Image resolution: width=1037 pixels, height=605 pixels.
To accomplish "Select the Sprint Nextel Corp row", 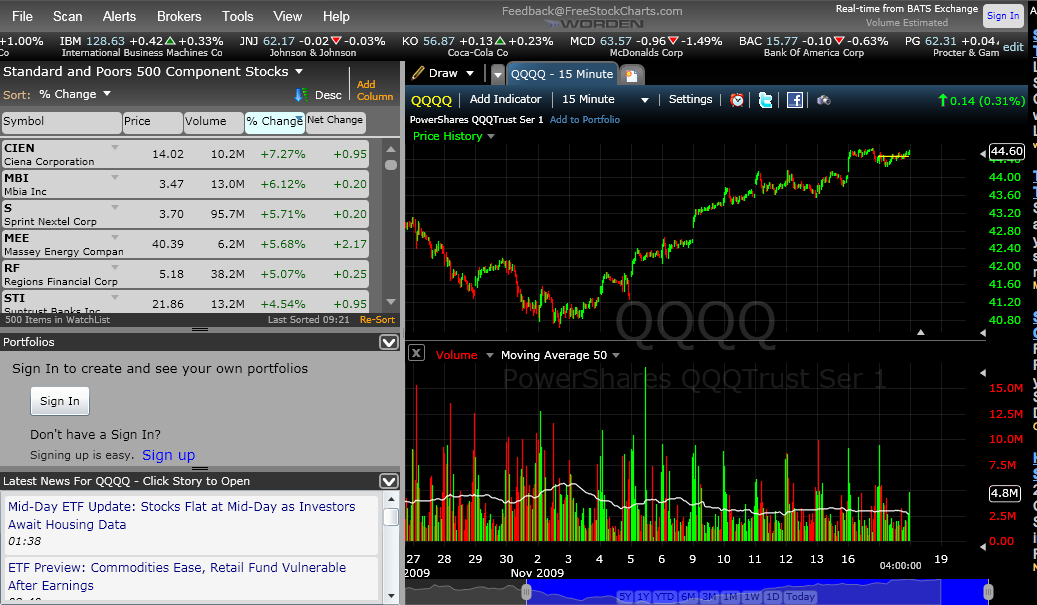I will (x=185, y=214).
